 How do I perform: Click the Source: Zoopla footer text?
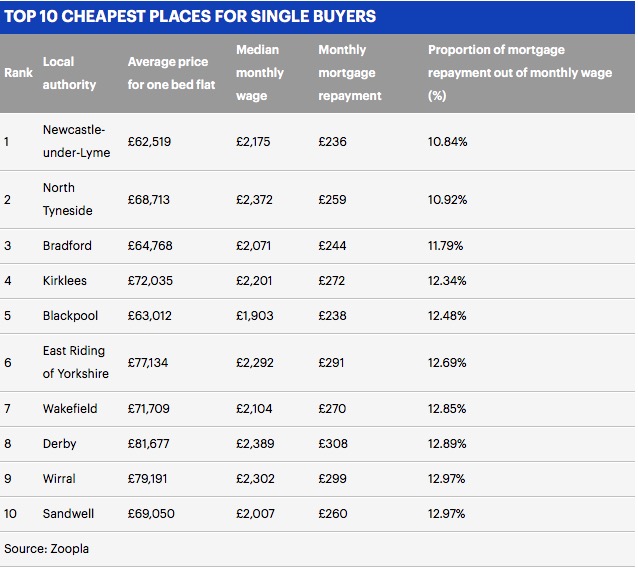[x=47, y=549]
